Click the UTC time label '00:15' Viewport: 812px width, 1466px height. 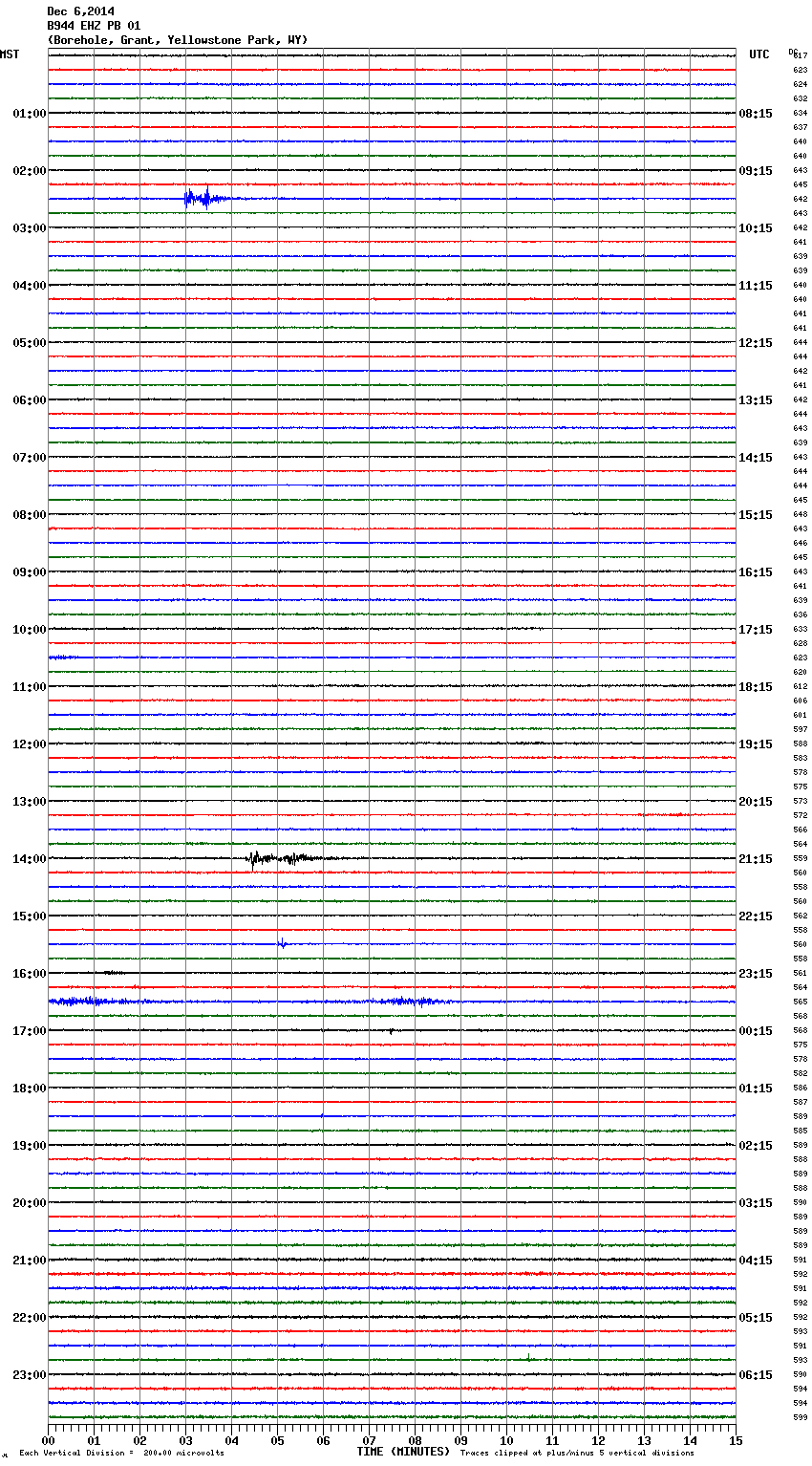(756, 1031)
